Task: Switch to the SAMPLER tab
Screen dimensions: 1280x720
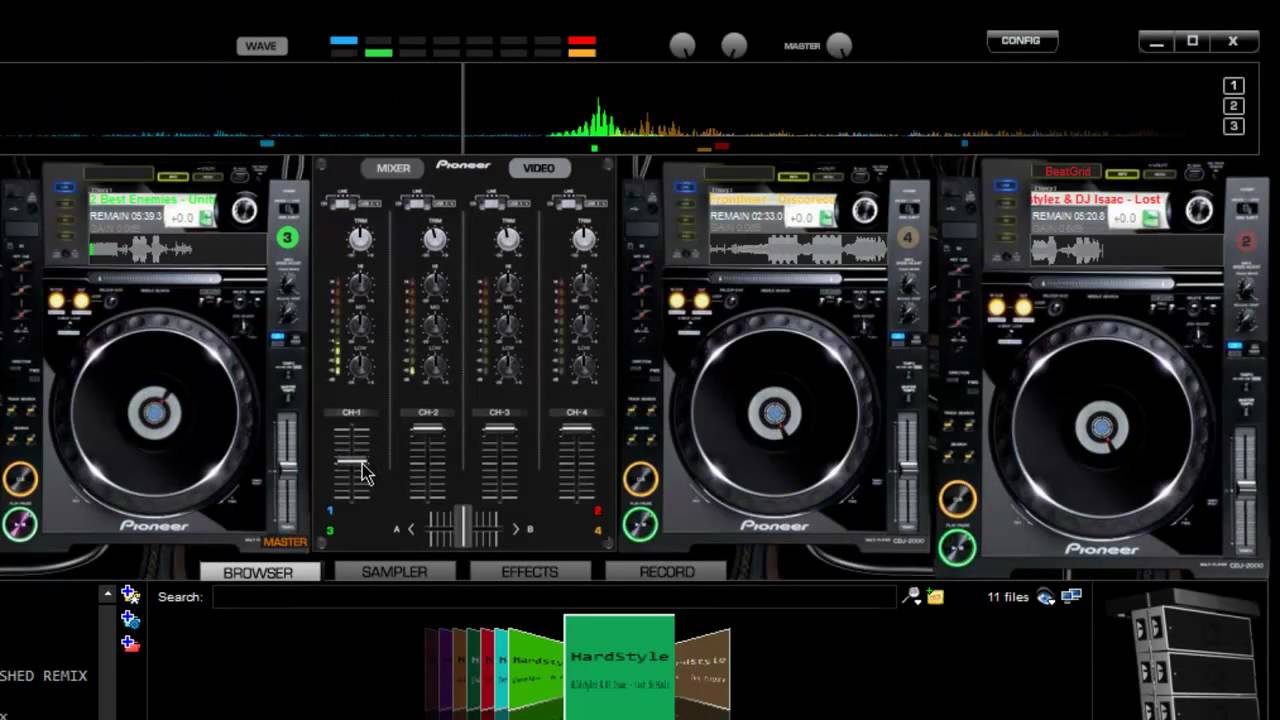Action: 394,572
